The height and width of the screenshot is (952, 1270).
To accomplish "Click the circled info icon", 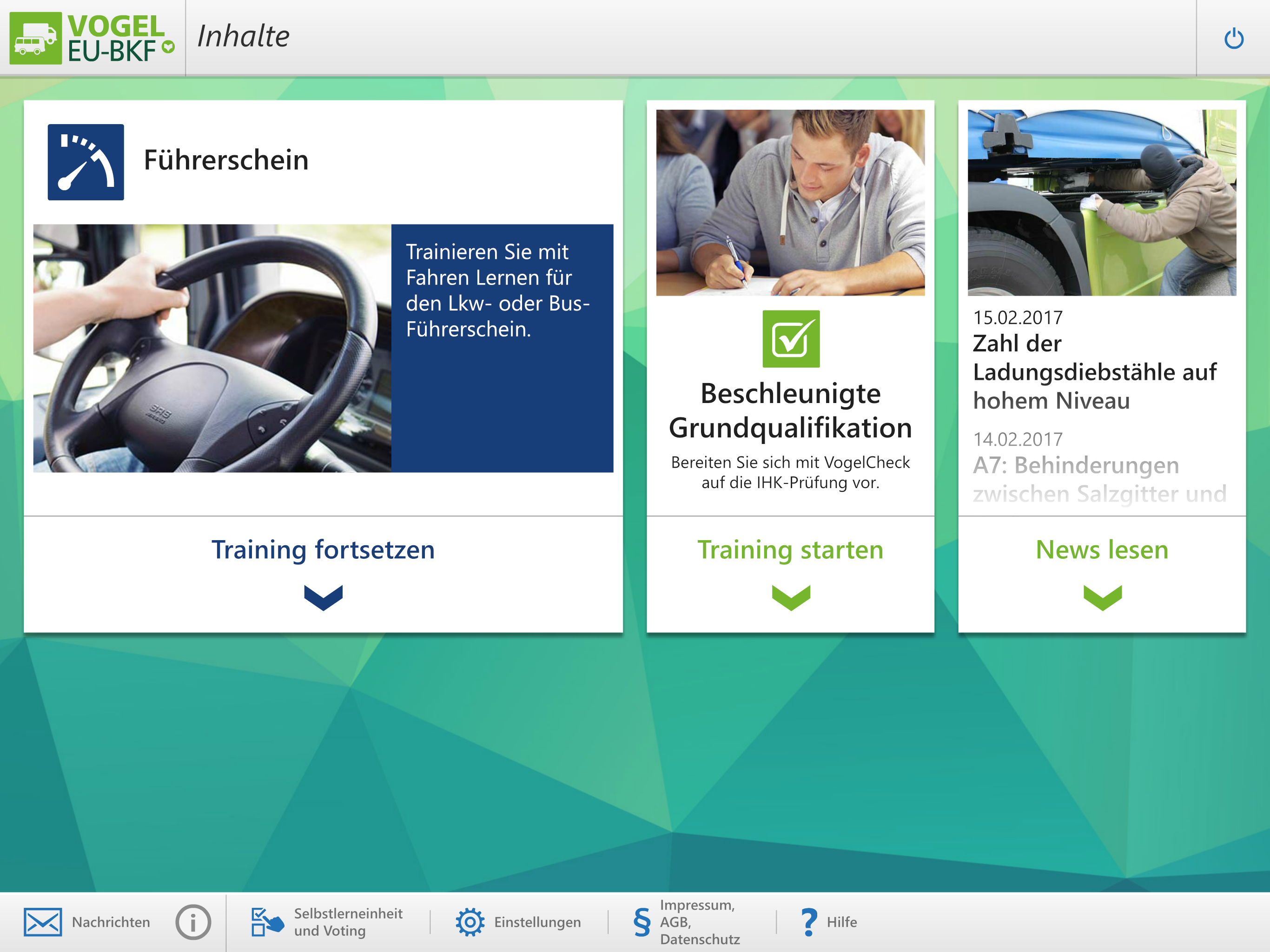I will (x=193, y=922).
